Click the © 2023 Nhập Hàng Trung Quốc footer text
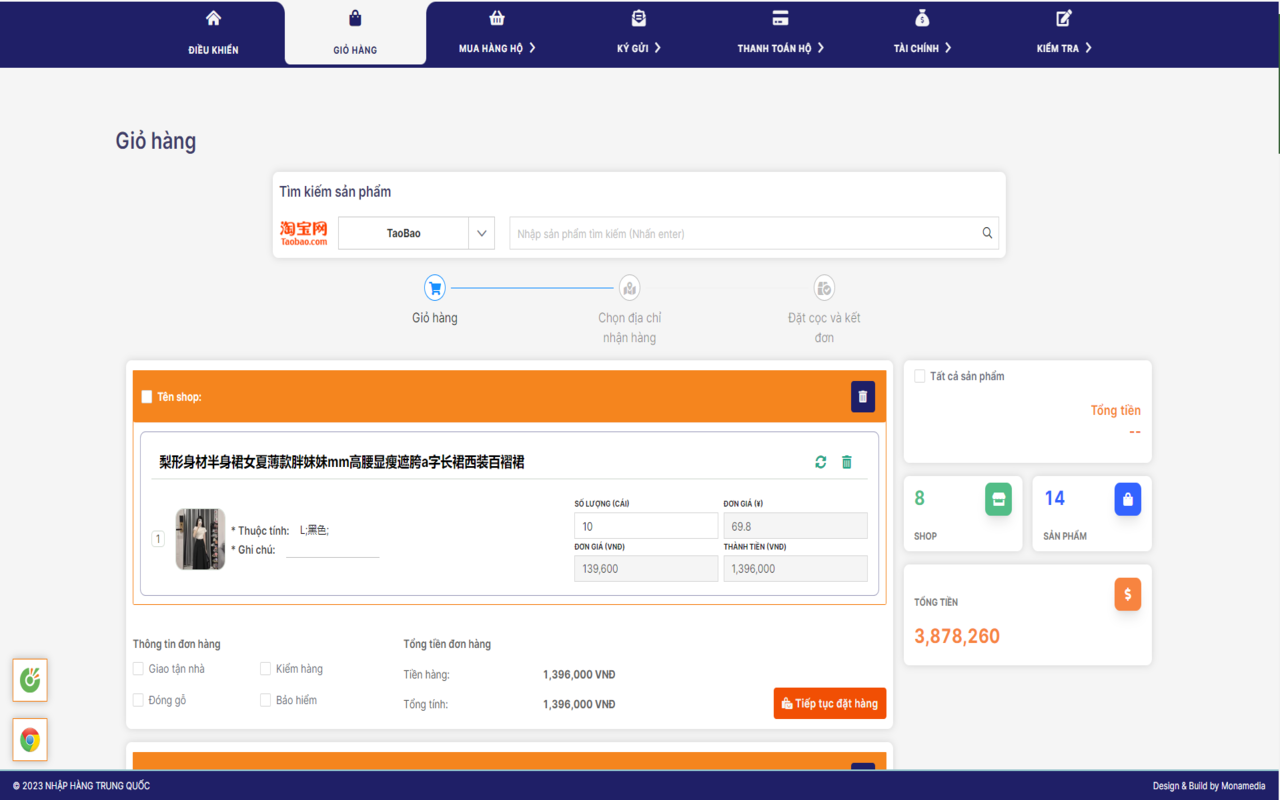The width and height of the screenshot is (1280, 800). (81, 786)
